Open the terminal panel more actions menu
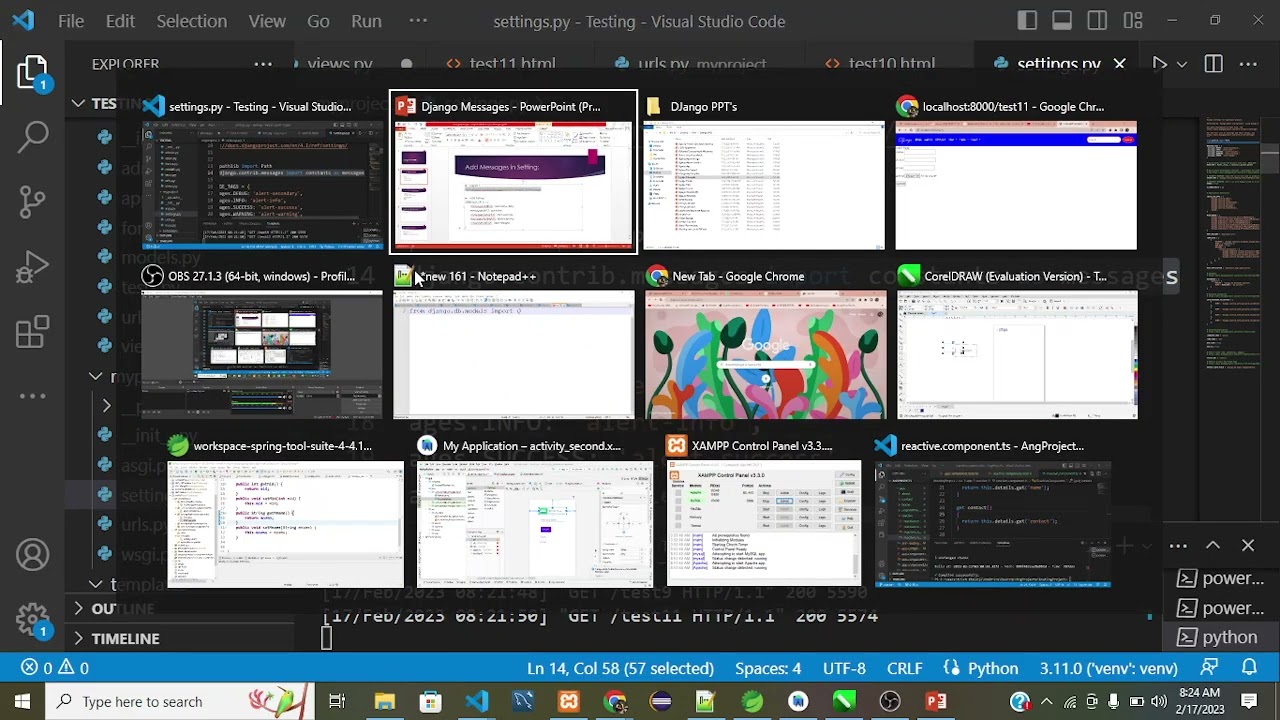The image size is (1280, 720). [x=1178, y=545]
